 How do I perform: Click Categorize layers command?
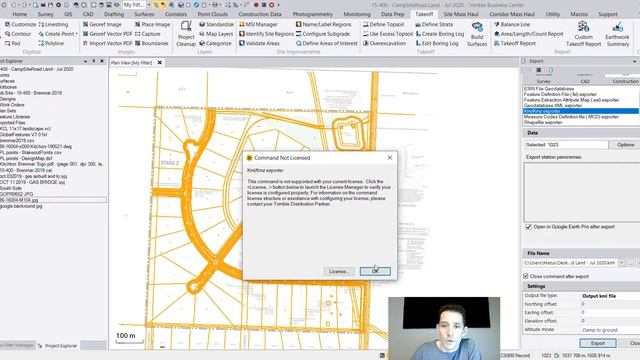215,43
